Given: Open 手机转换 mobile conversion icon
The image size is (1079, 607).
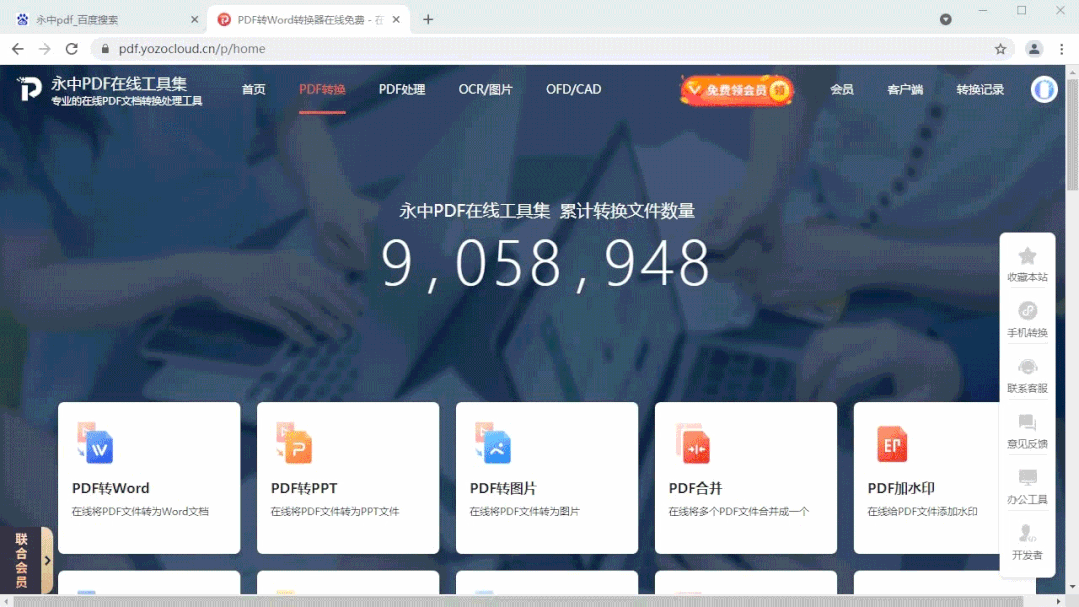Looking at the screenshot, I should (x=1027, y=313).
